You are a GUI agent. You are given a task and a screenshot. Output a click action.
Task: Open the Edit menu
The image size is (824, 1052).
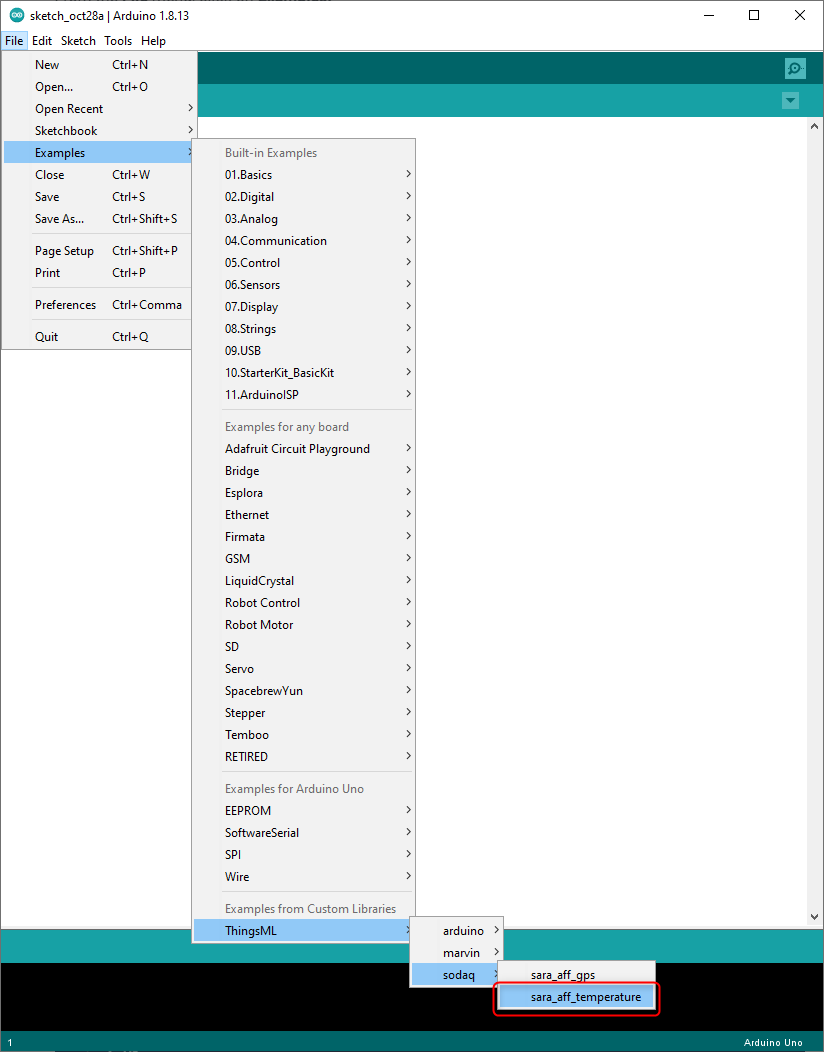[42, 41]
